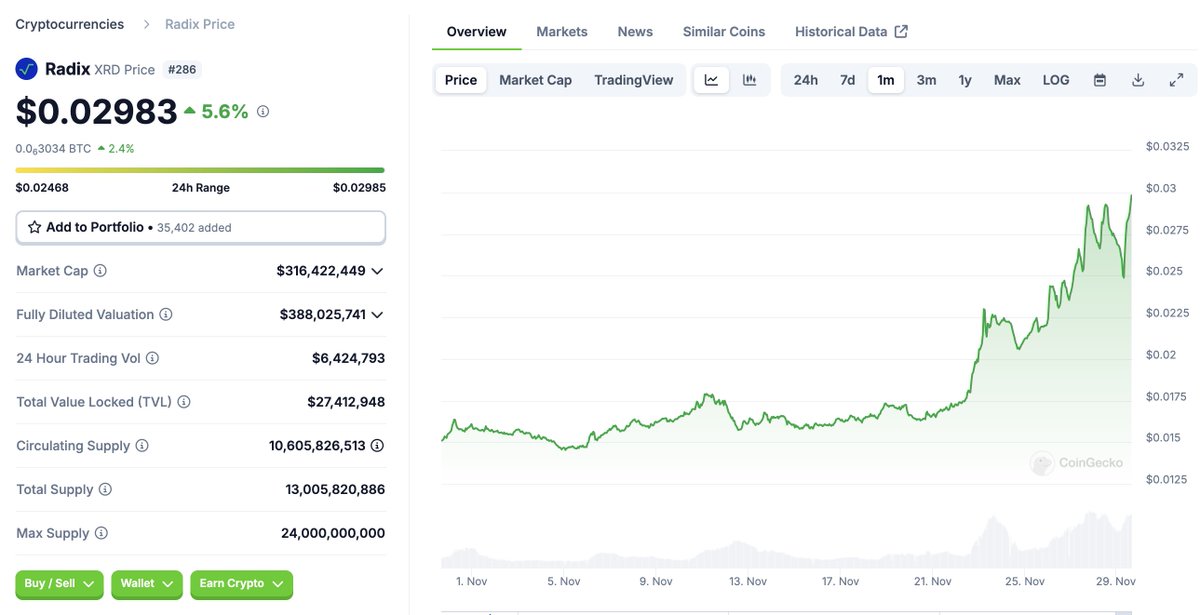Viewport: 1200px width, 615px height.
Task: Download chart data via download icon
Action: [x=1138, y=79]
